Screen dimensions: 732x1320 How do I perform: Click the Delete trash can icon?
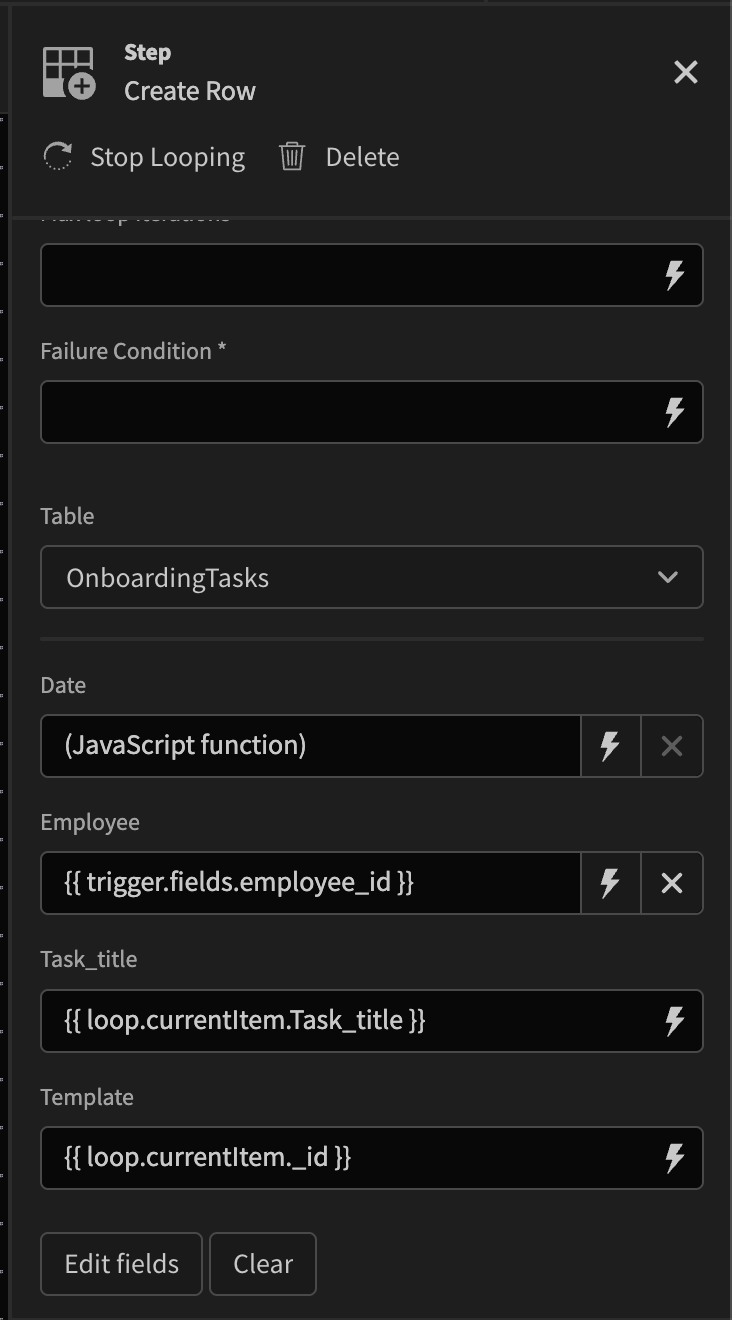(292, 157)
